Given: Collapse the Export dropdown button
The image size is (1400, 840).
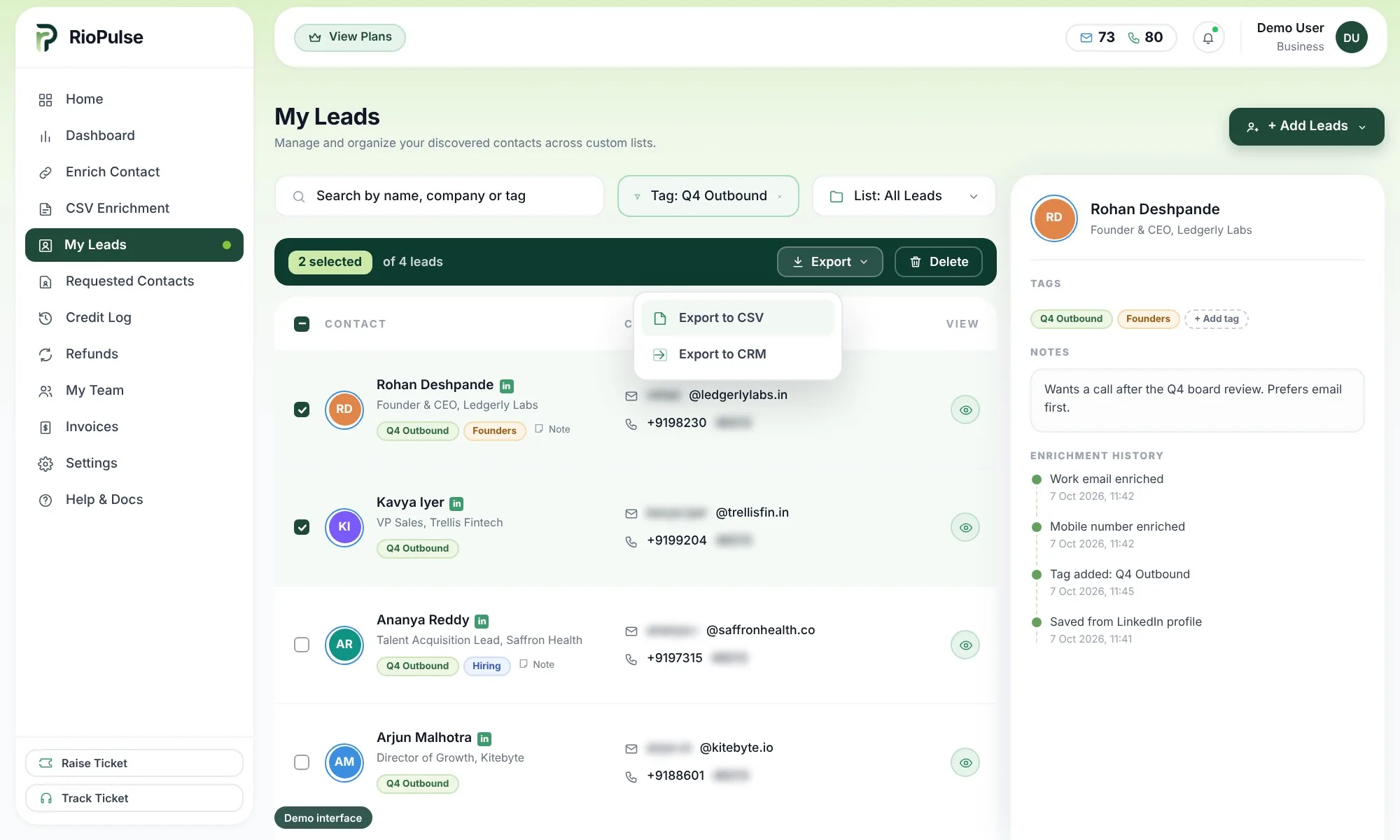Looking at the screenshot, I should (829, 262).
